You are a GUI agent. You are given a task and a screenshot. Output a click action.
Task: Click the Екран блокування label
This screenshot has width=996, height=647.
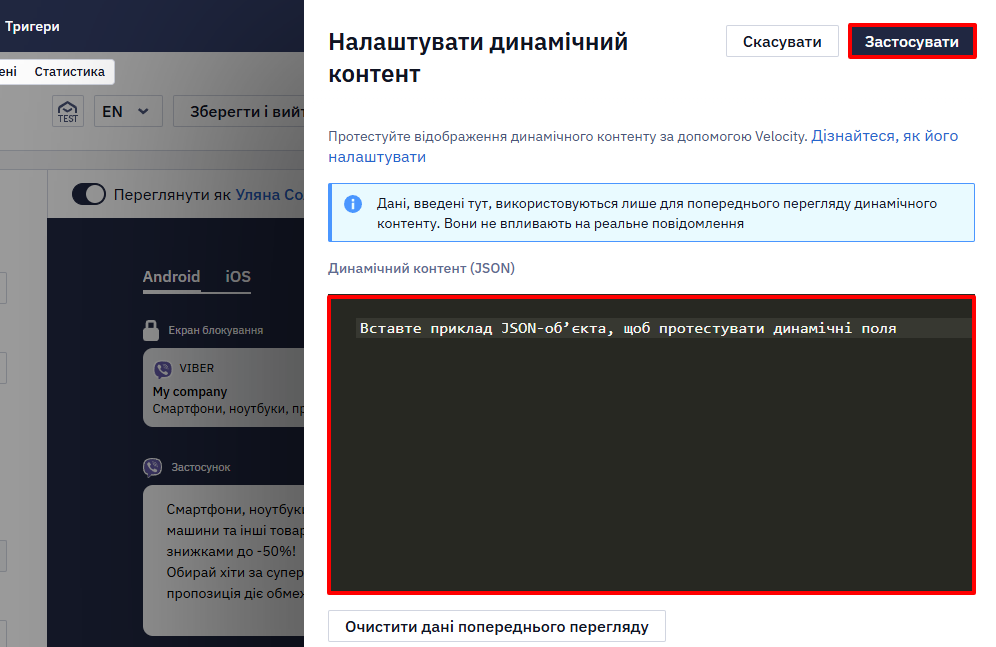(215, 330)
